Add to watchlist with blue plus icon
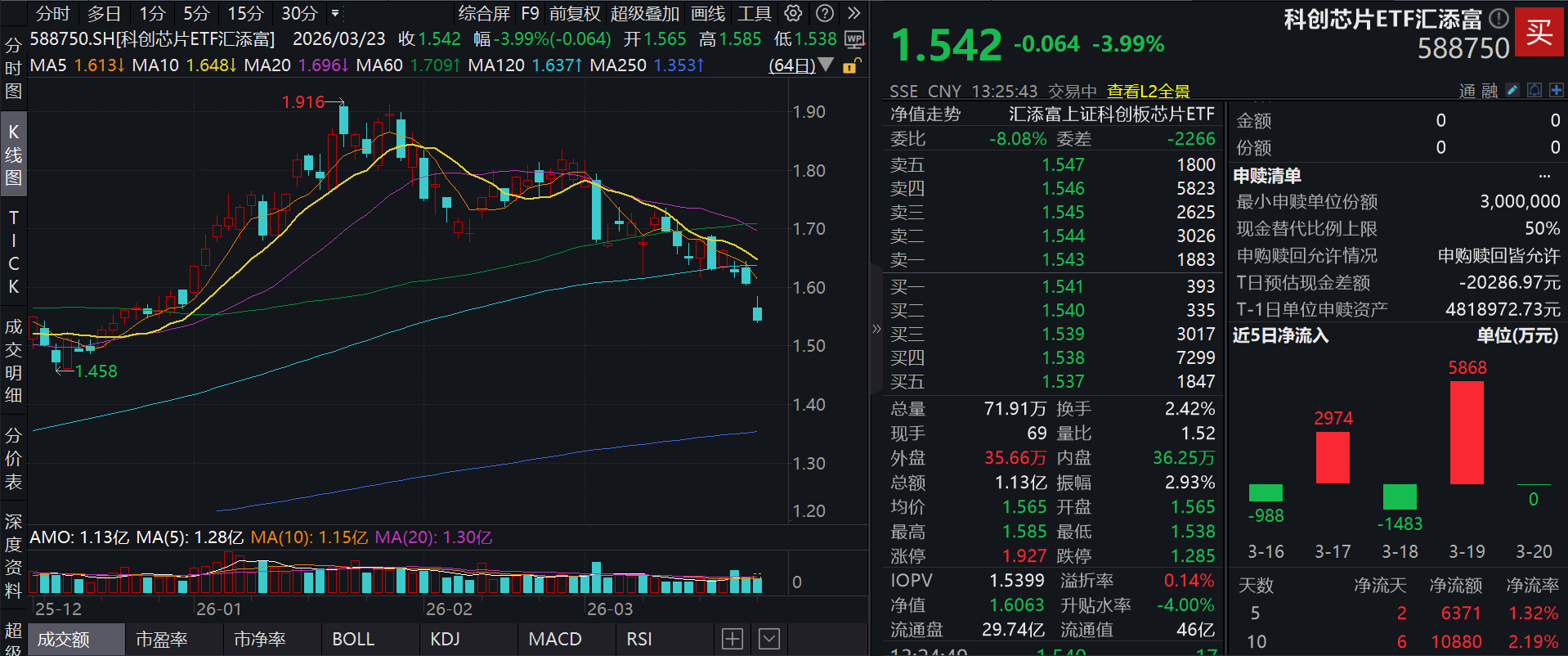The width and height of the screenshot is (1568, 656). (1556, 90)
